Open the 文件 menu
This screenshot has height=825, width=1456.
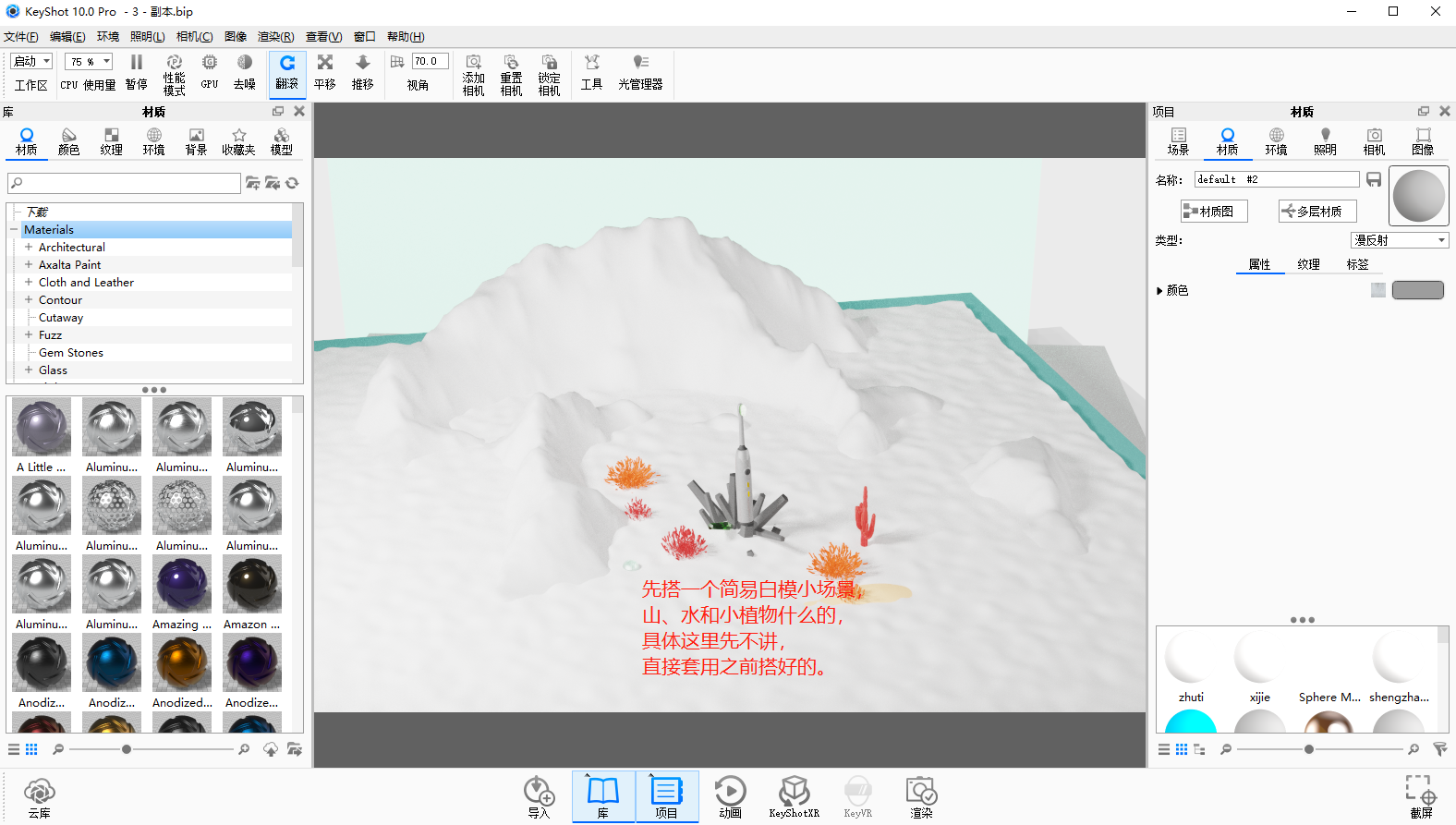click(x=20, y=37)
